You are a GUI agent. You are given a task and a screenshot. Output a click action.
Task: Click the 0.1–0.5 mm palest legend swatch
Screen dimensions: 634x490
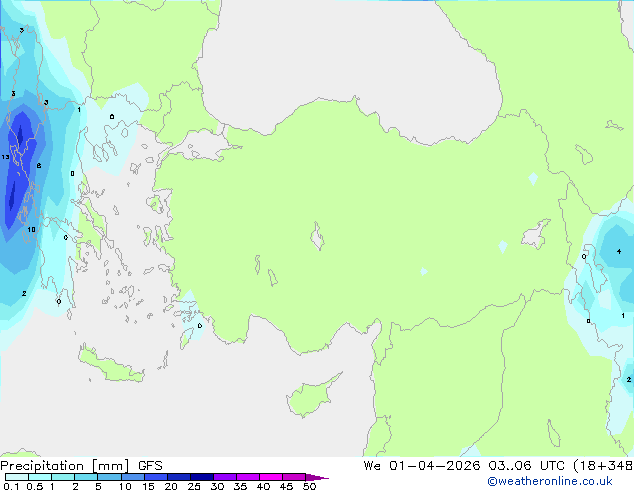tap(17, 477)
